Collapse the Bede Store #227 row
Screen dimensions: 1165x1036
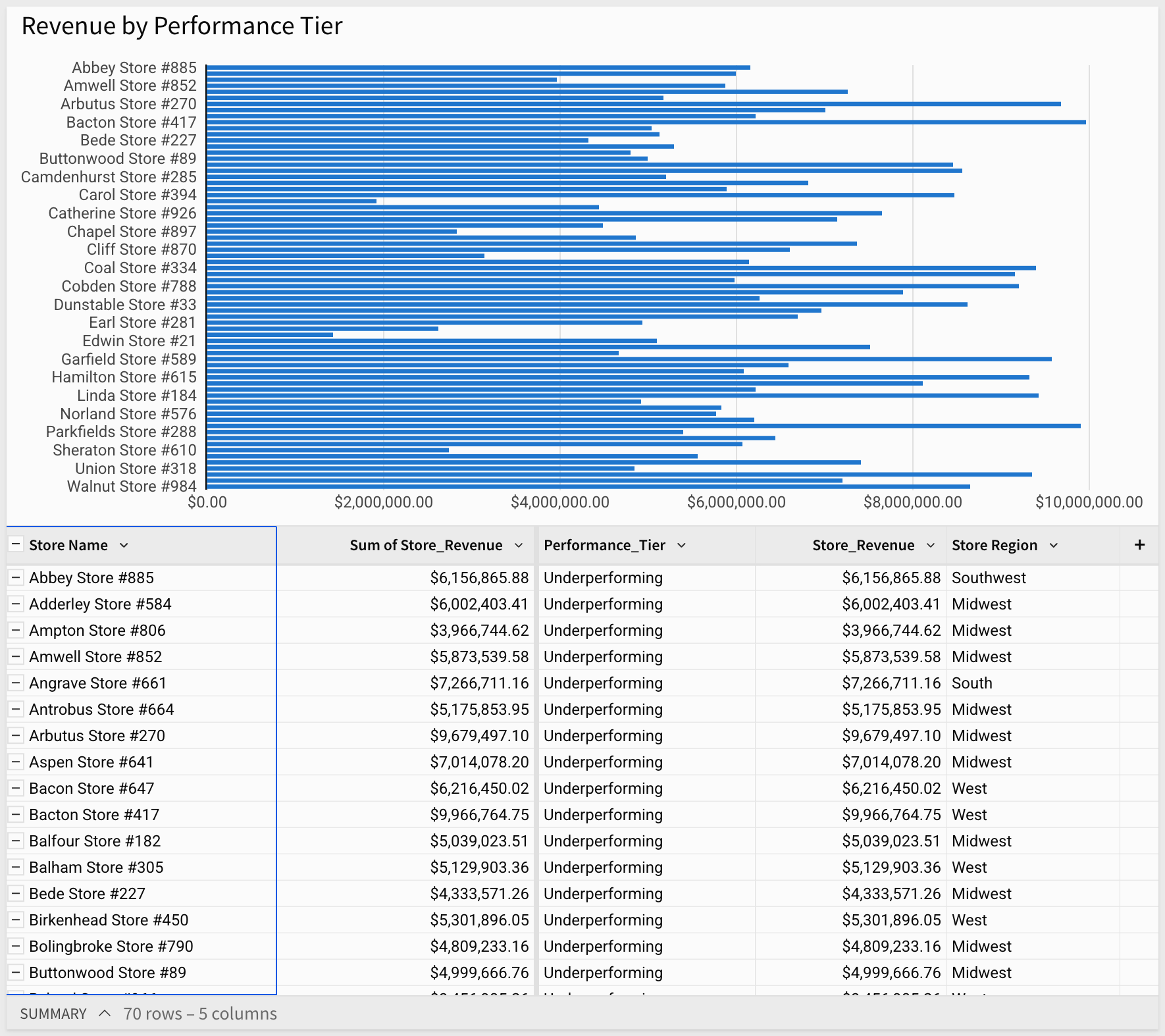pos(16,894)
